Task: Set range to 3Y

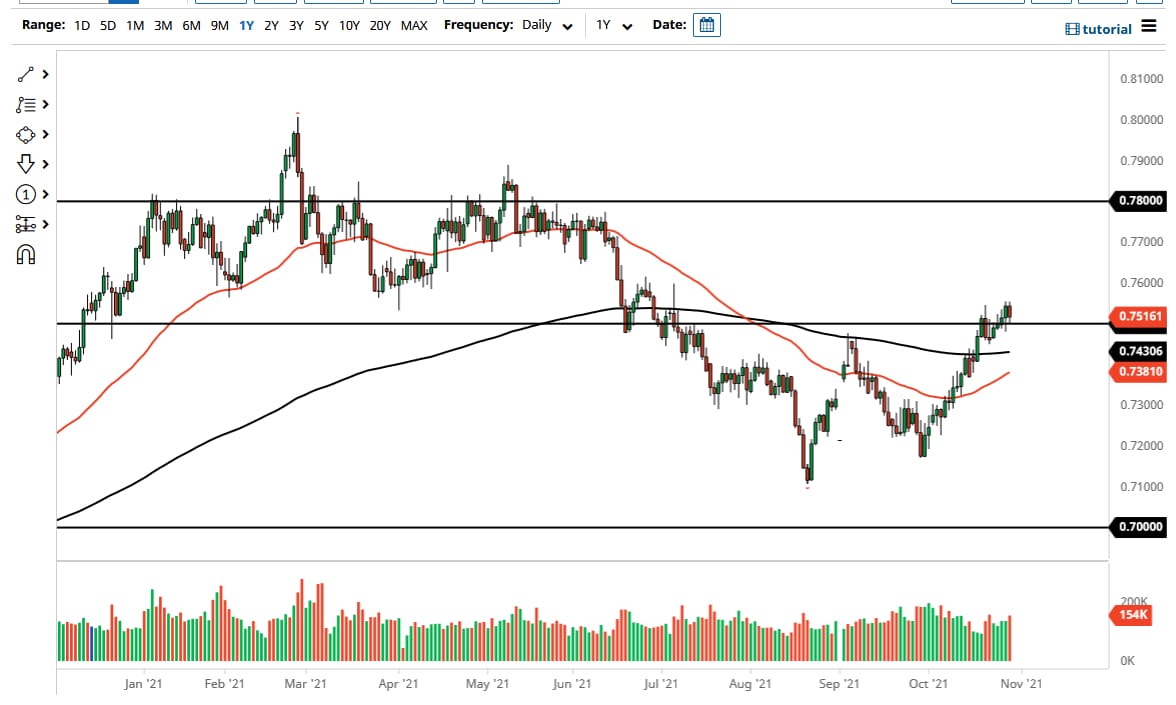Action: 296,26
